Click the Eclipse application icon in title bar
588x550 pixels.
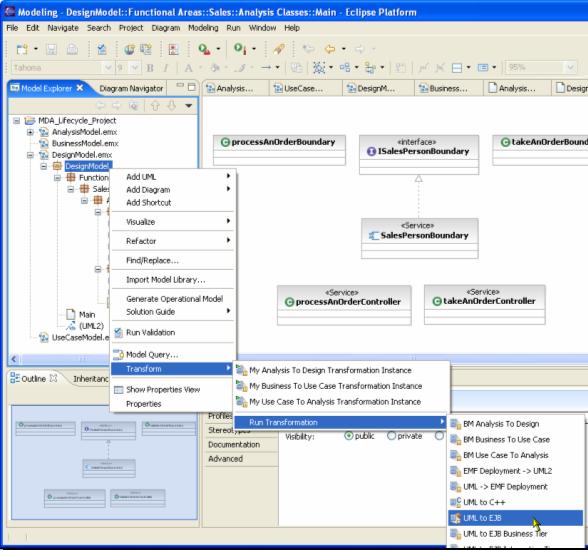click(x=9, y=12)
